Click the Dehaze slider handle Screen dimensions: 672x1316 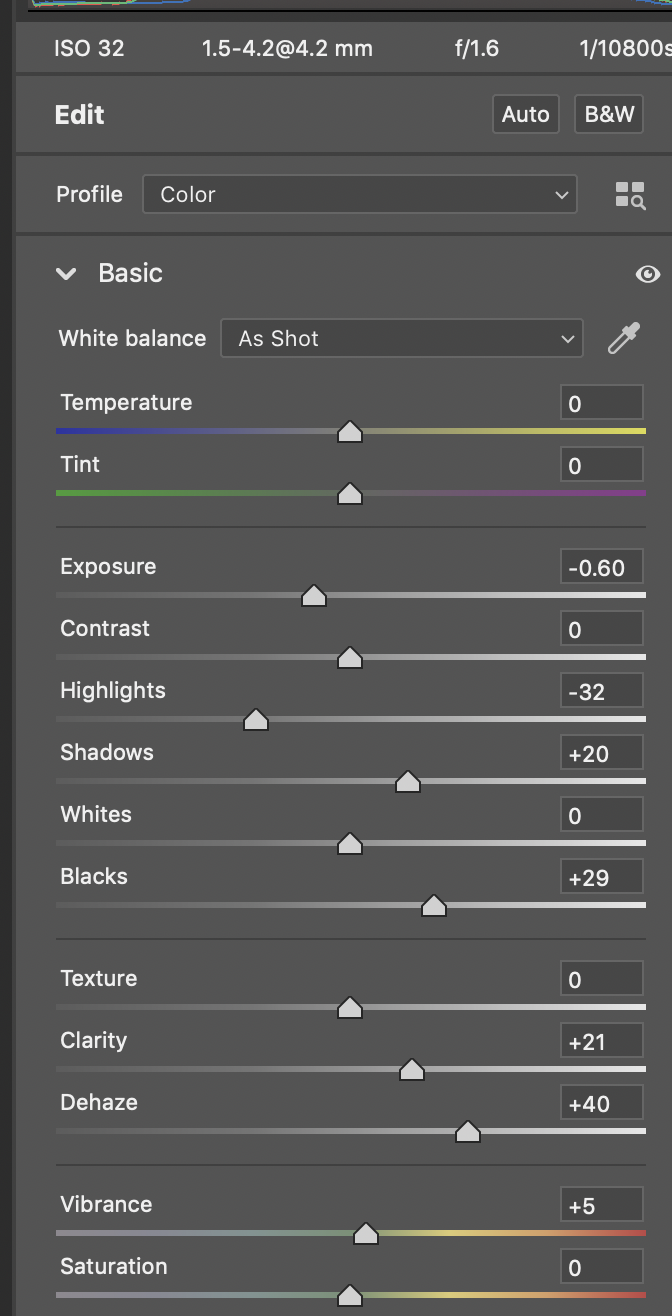point(468,1132)
